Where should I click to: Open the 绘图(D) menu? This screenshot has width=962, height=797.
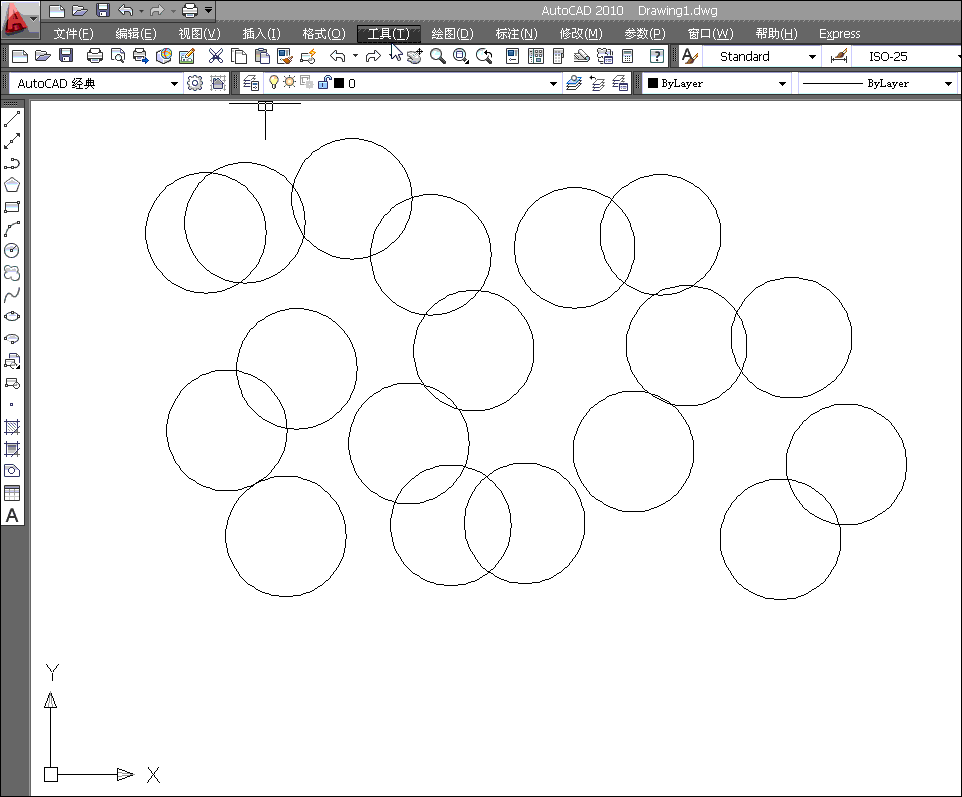(452, 34)
